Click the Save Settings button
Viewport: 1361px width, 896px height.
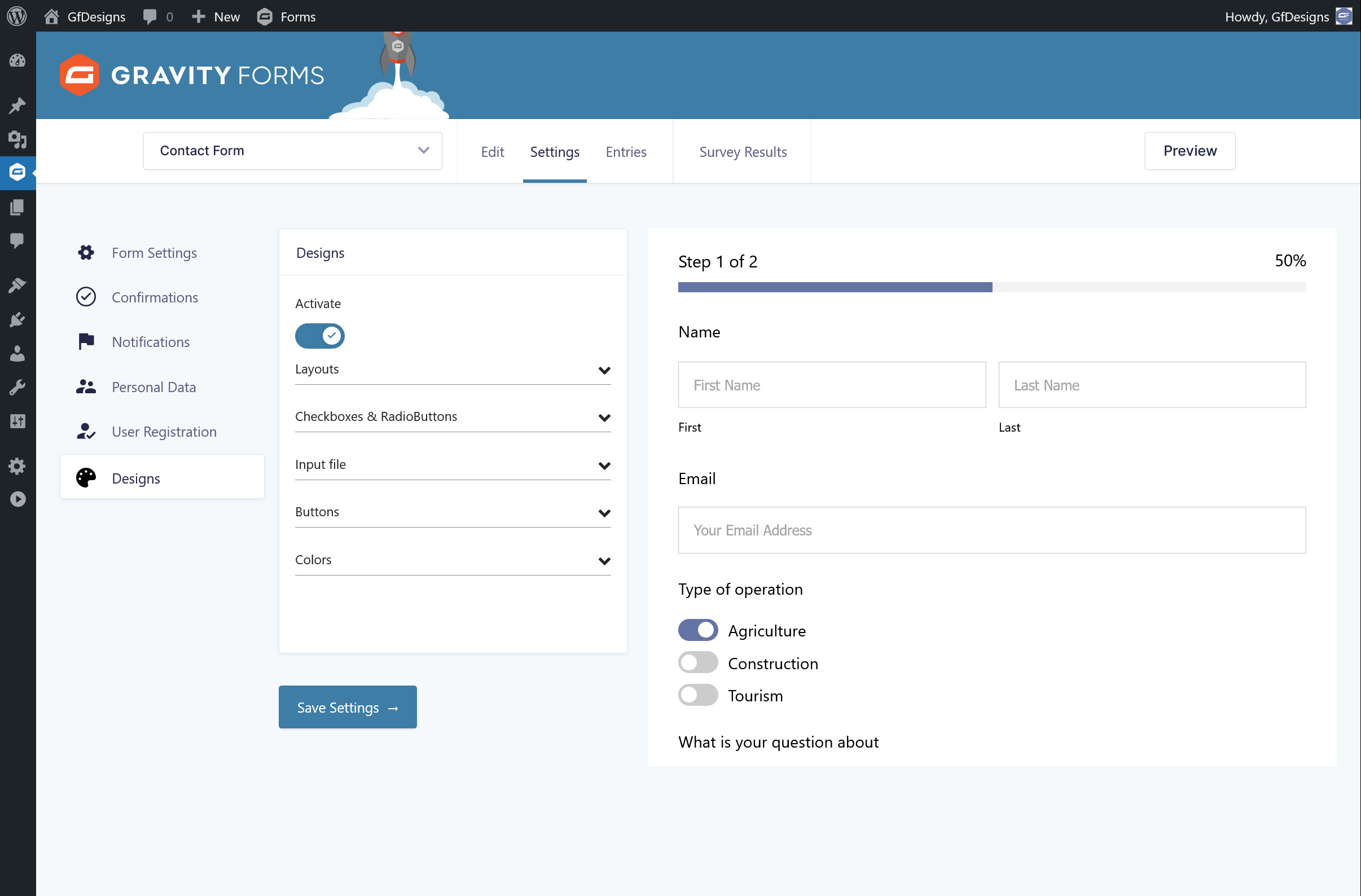348,708
